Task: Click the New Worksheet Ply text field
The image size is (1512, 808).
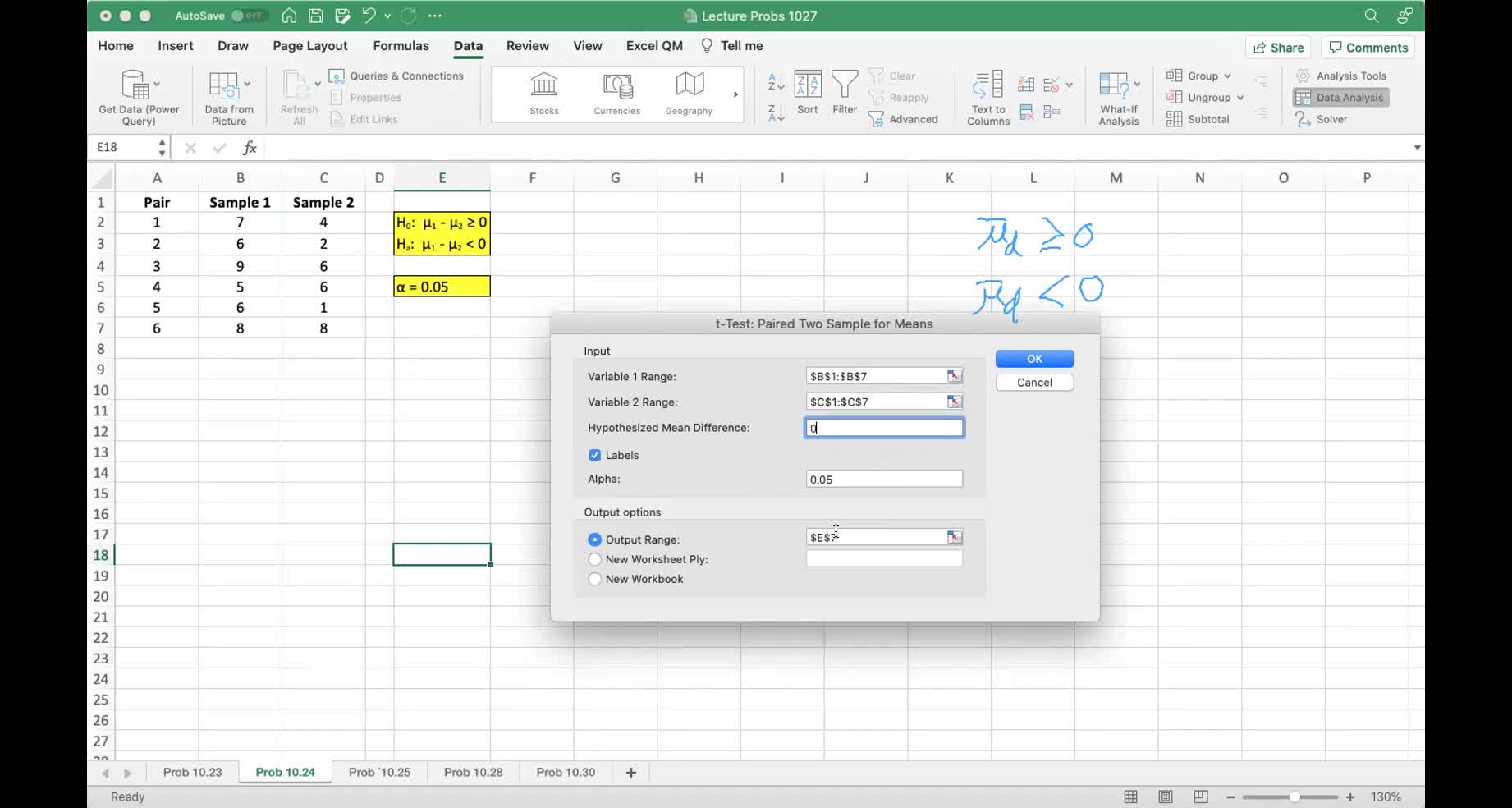Action: pyautogui.click(x=884, y=559)
